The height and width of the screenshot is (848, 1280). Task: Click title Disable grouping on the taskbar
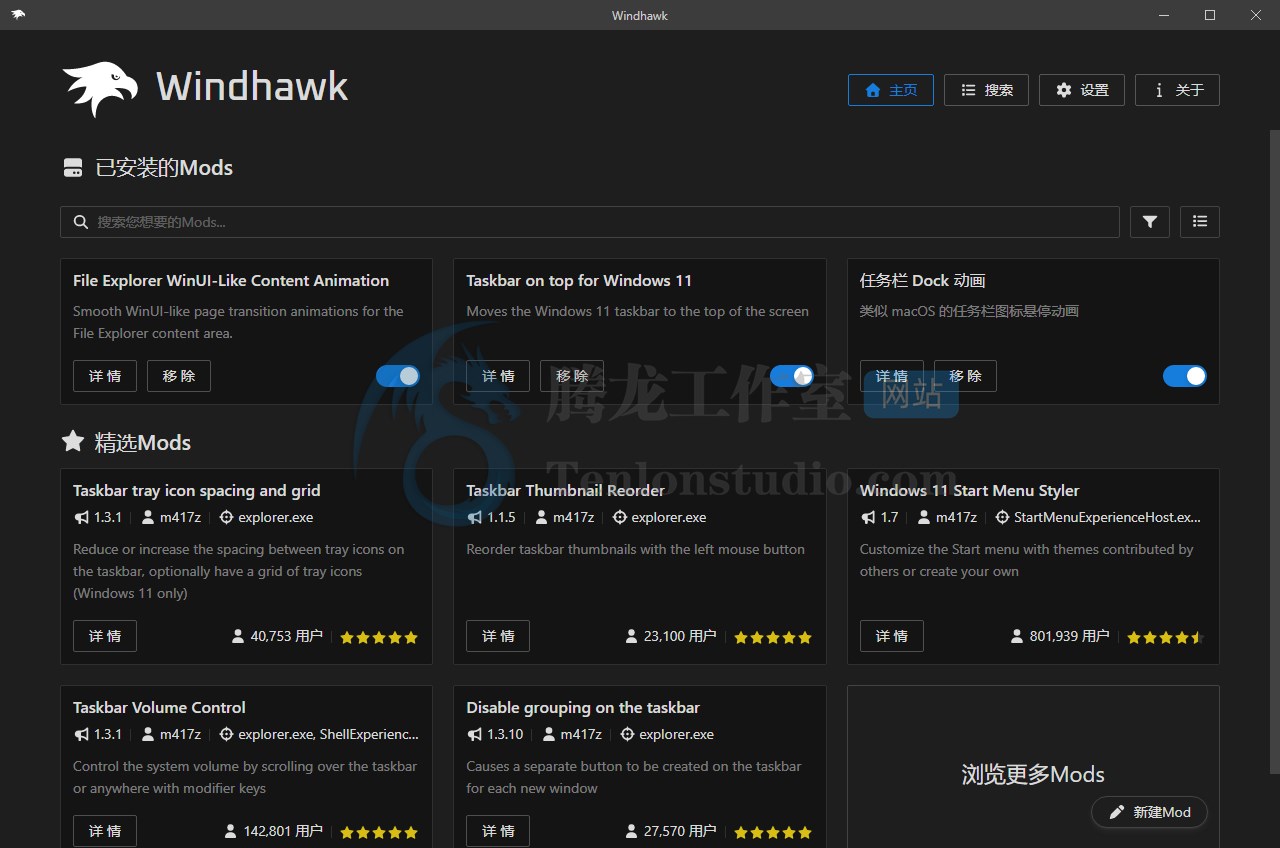(583, 707)
